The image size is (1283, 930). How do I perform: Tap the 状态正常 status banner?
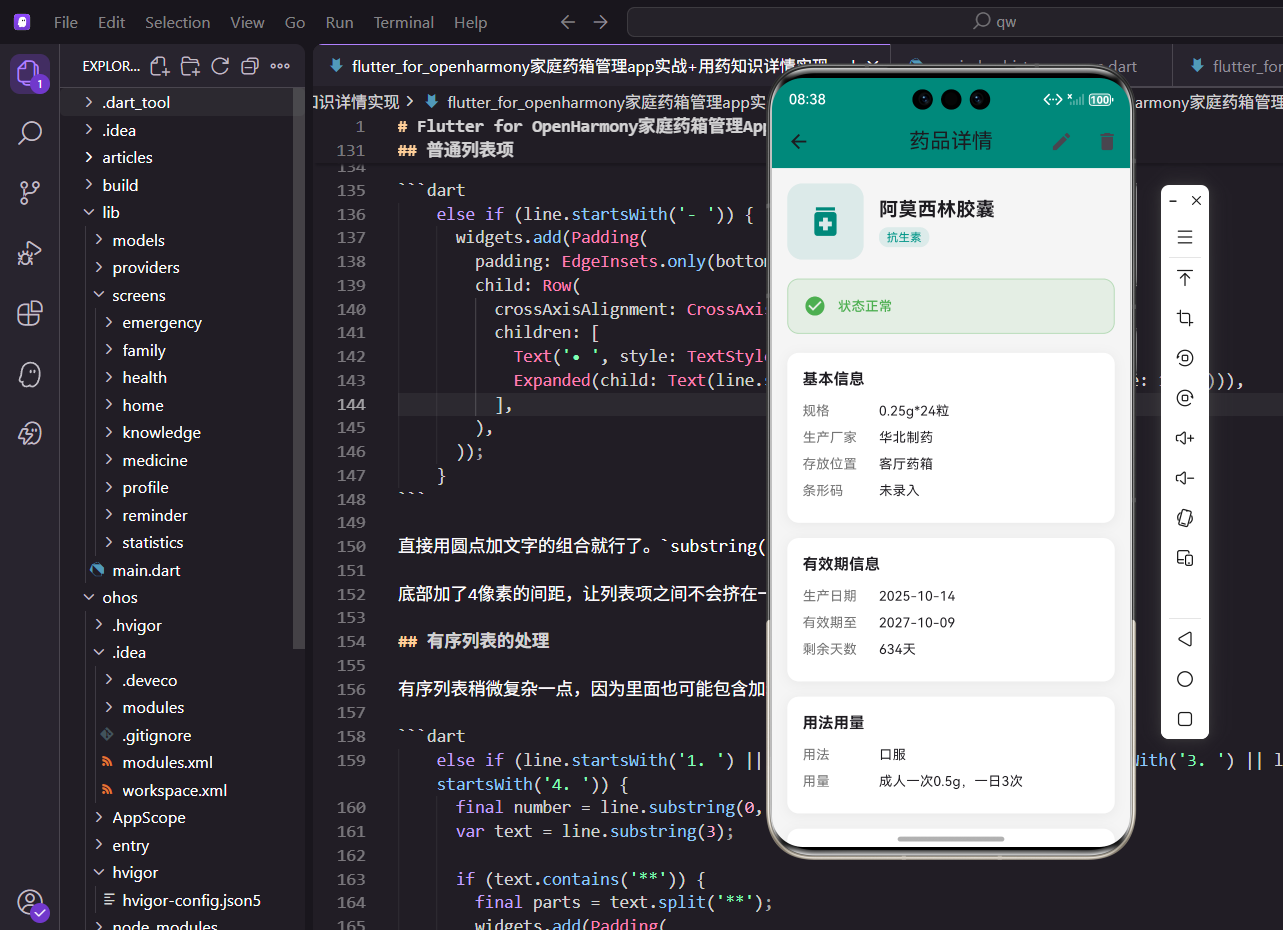click(x=950, y=306)
